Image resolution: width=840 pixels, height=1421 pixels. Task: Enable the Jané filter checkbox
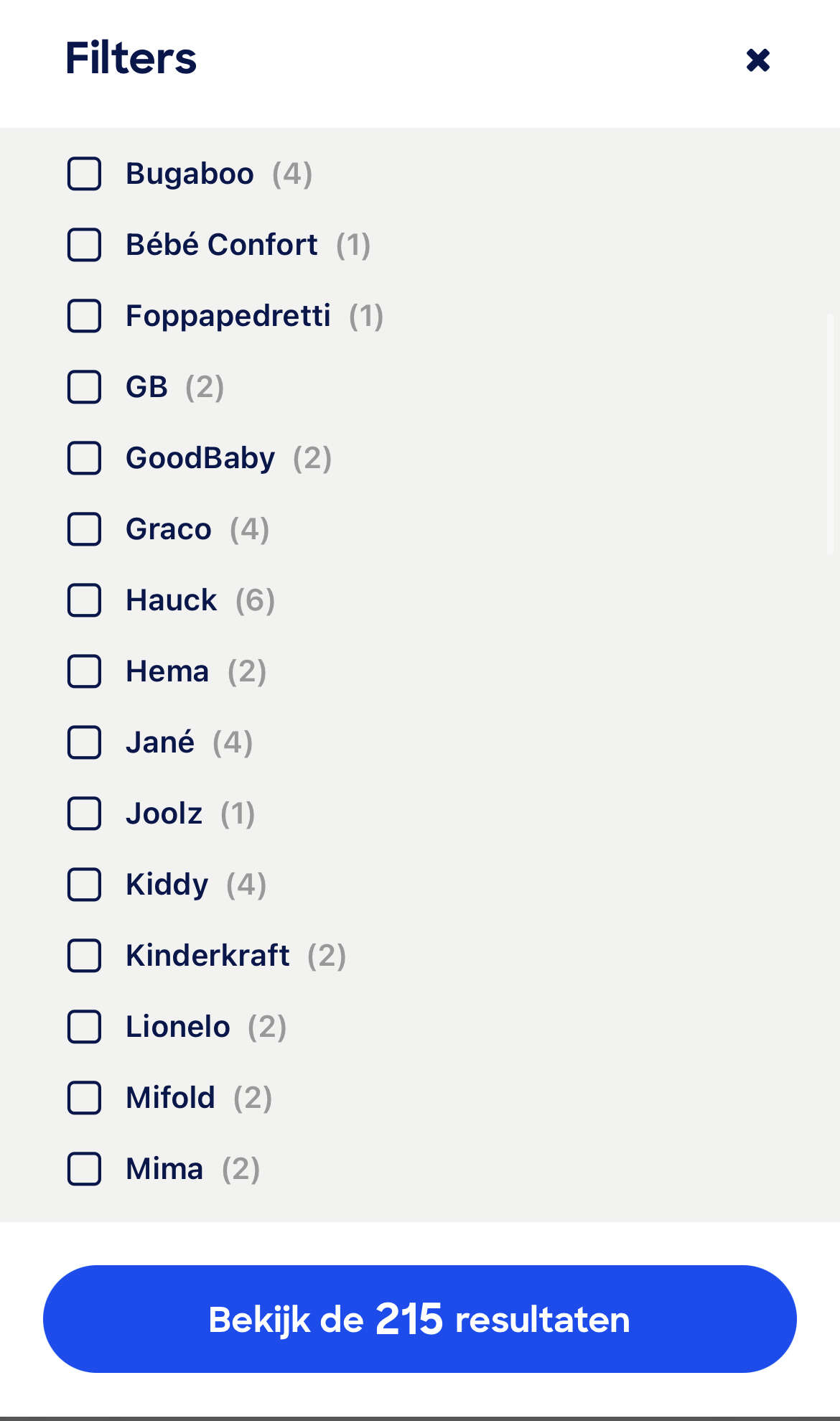[x=85, y=742]
